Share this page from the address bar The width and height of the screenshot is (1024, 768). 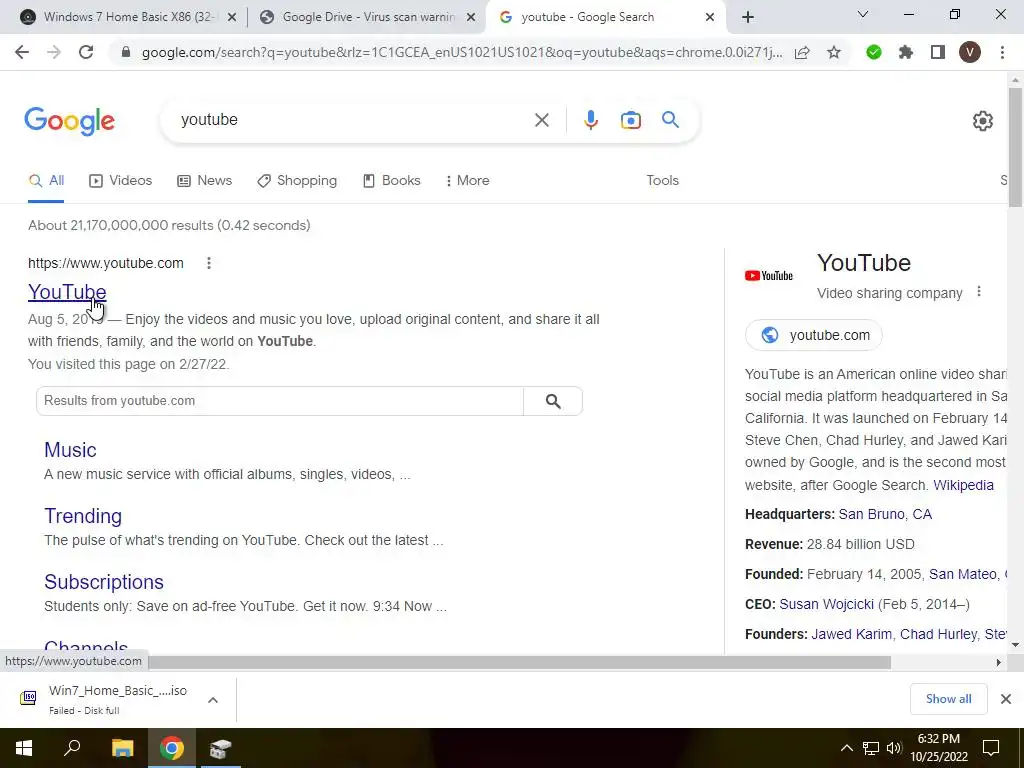click(802, 52)
